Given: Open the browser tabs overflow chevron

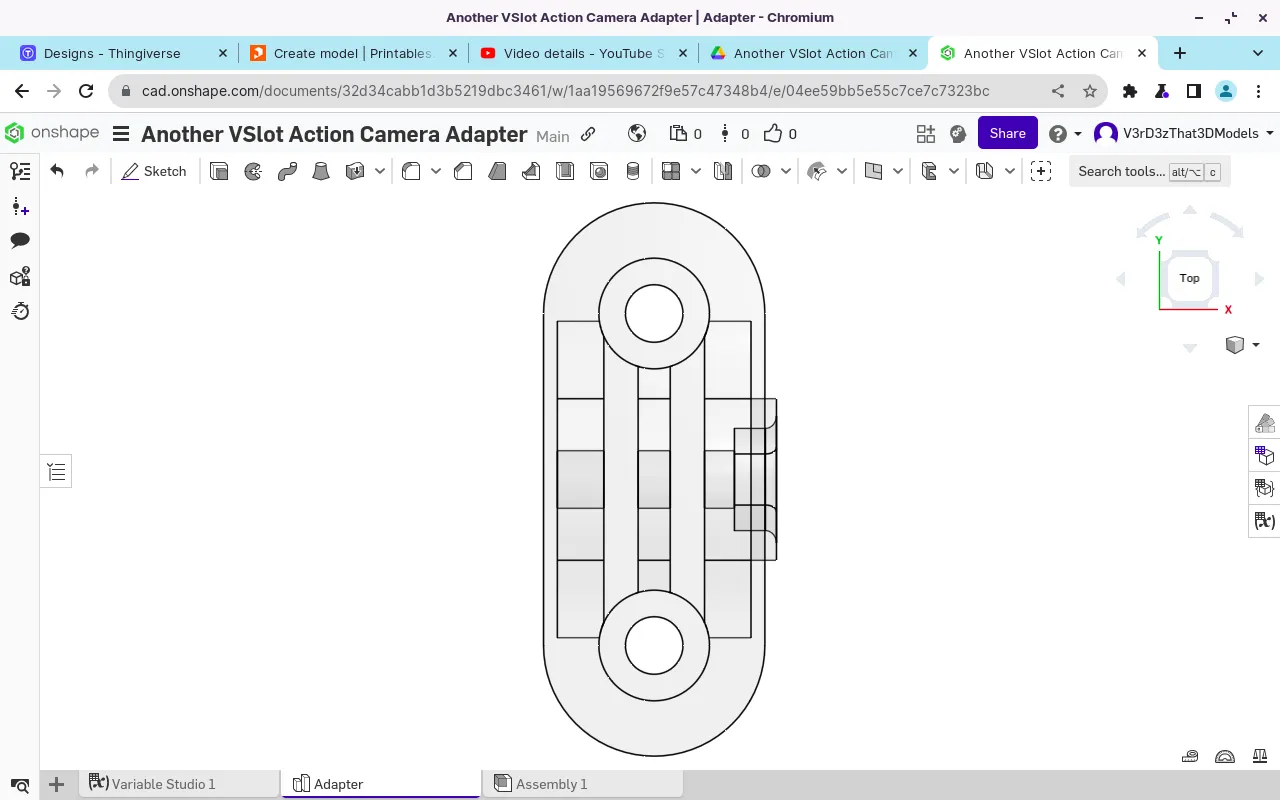Looking at the screenshot, I should point(1258,53).
